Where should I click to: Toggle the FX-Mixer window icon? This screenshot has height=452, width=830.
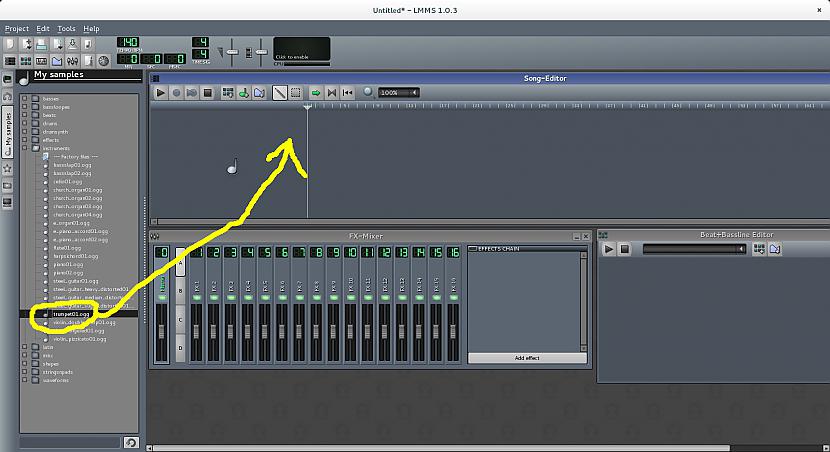(x=73, y=61)
